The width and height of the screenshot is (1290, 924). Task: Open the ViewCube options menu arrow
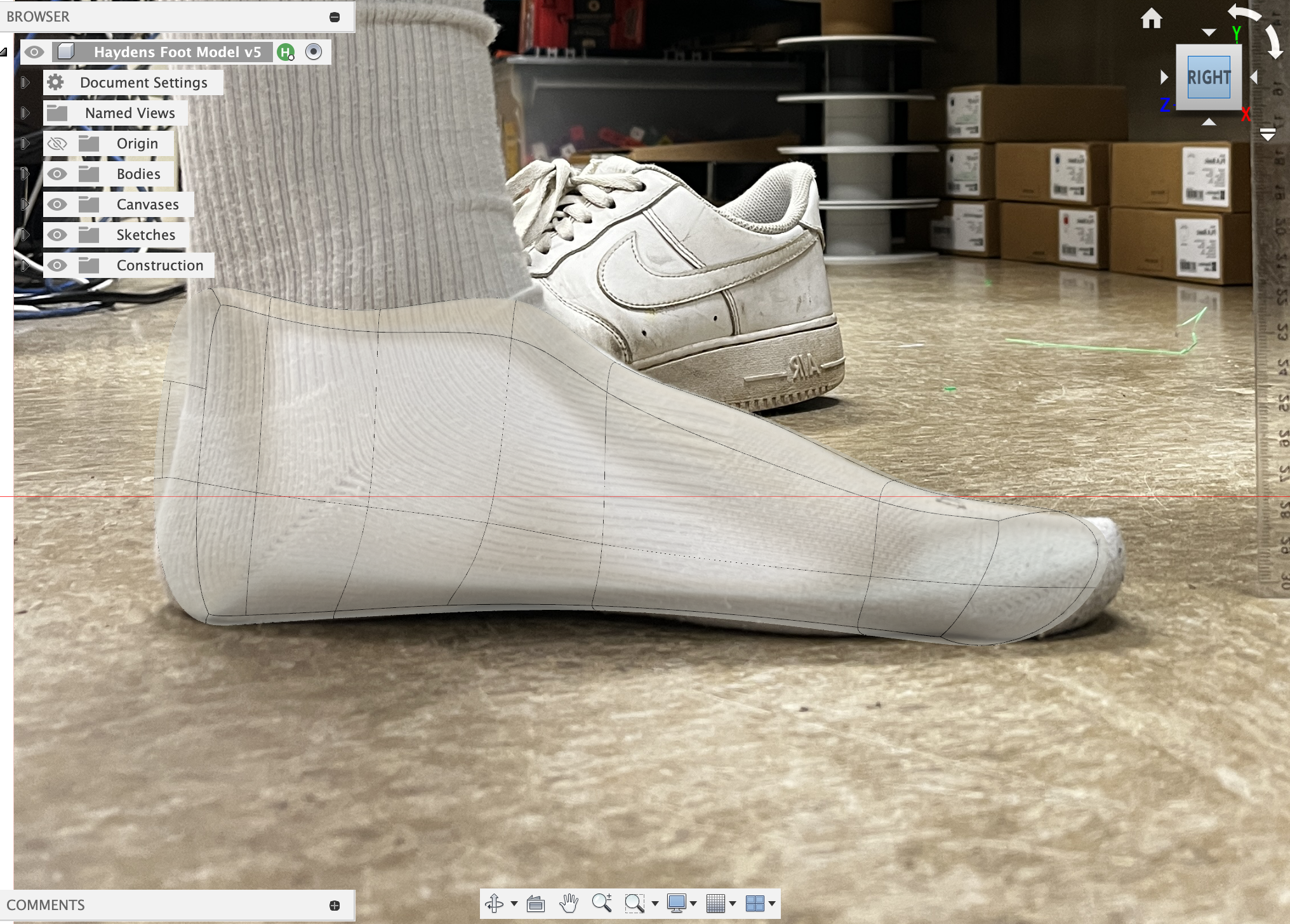[1268, 134]
